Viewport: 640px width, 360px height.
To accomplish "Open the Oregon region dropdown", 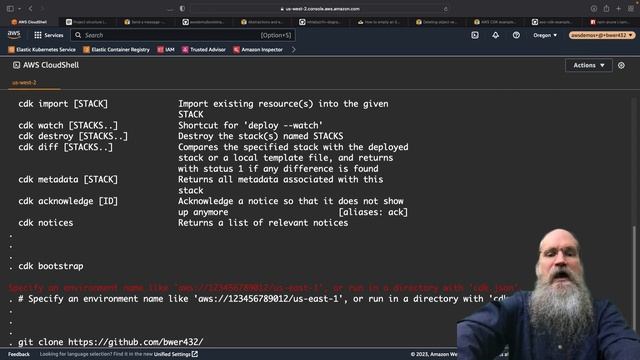I will pyautogui.click(x=545, y=35).
